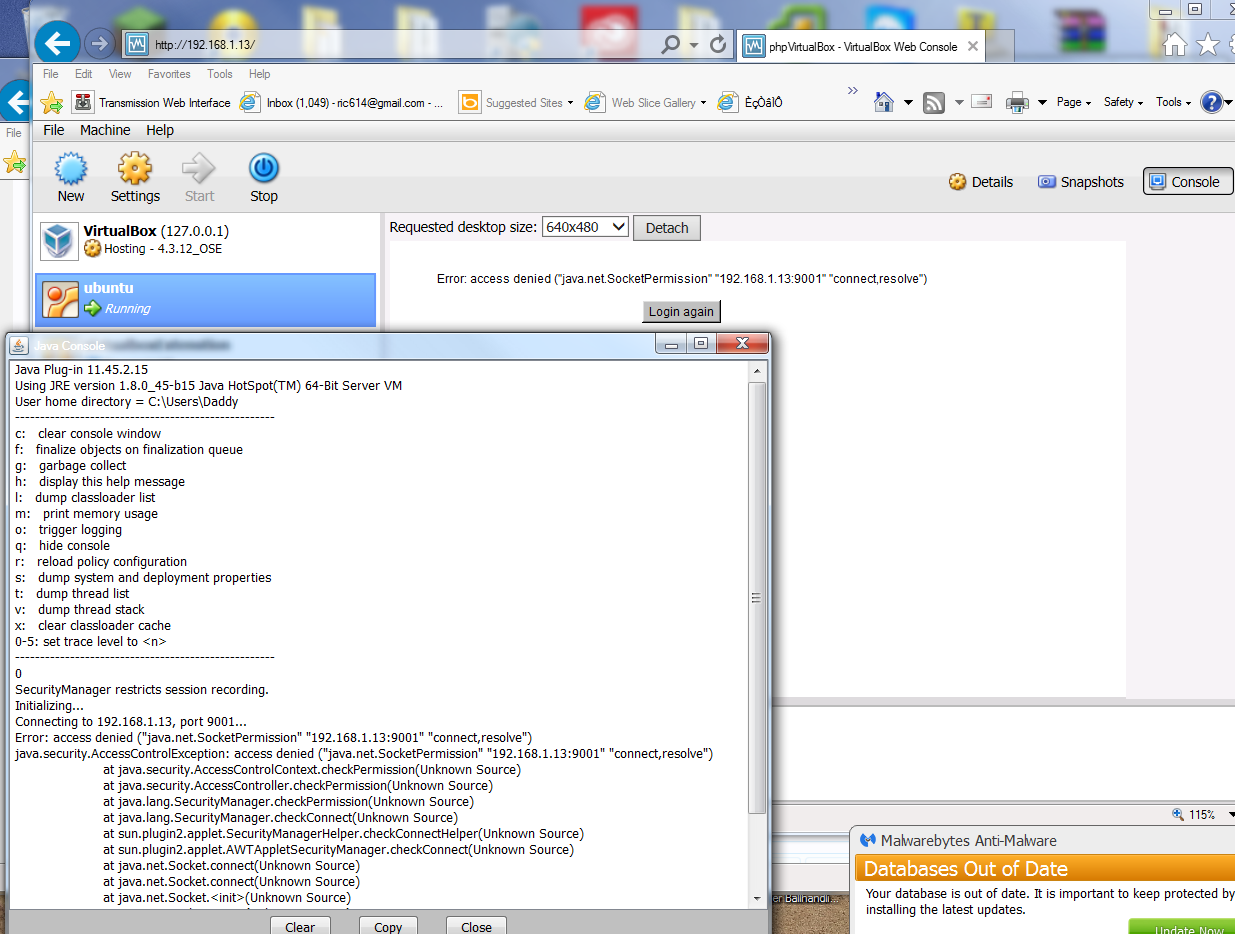Click the Login again button
Viewport: 1235px width, 934px height.
681,311
